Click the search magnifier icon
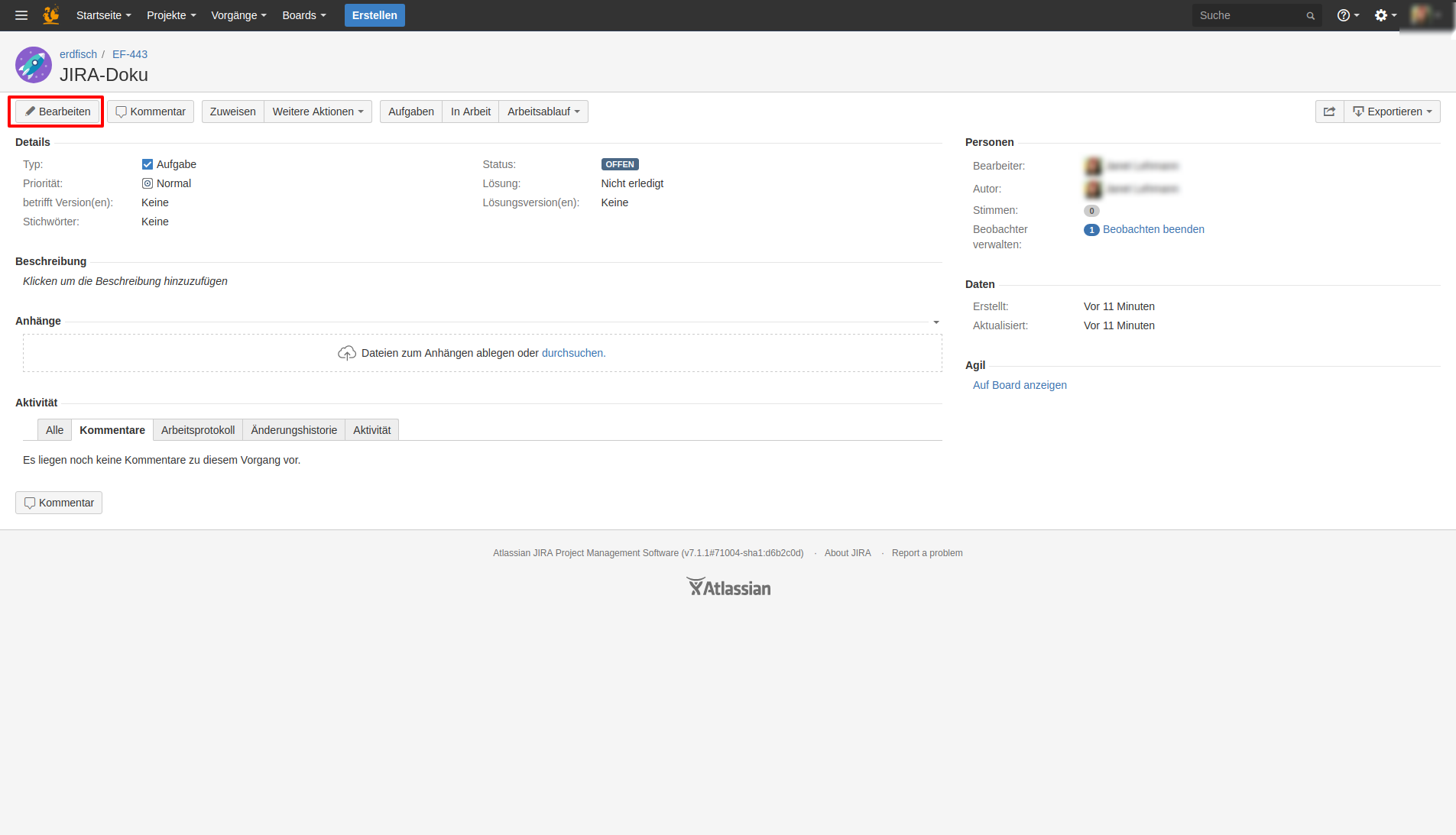 click(x=1310, y=16)
